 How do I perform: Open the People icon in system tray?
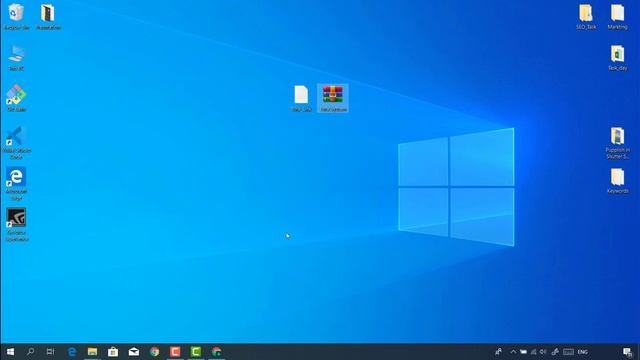[x=498, y=352]
